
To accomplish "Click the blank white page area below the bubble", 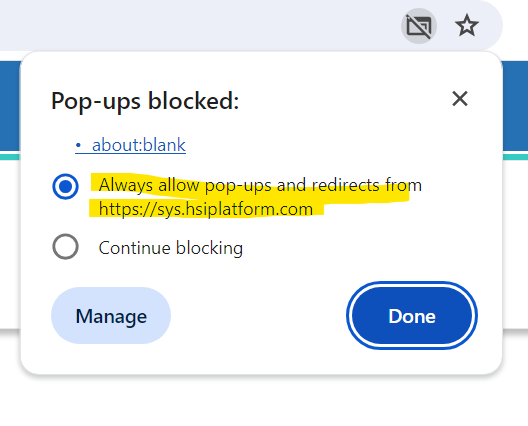I will coord(263,401).
